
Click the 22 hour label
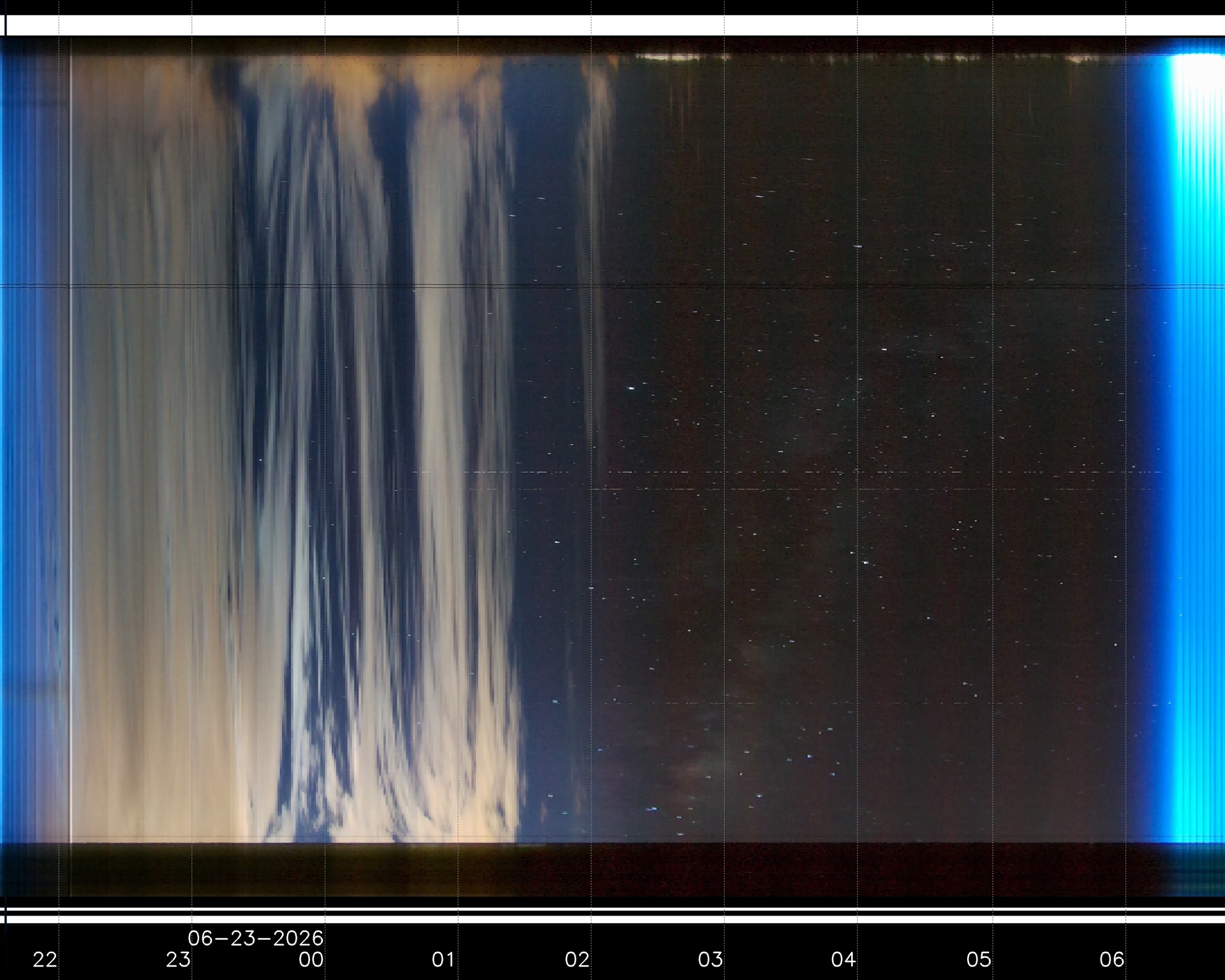(45, 960)
